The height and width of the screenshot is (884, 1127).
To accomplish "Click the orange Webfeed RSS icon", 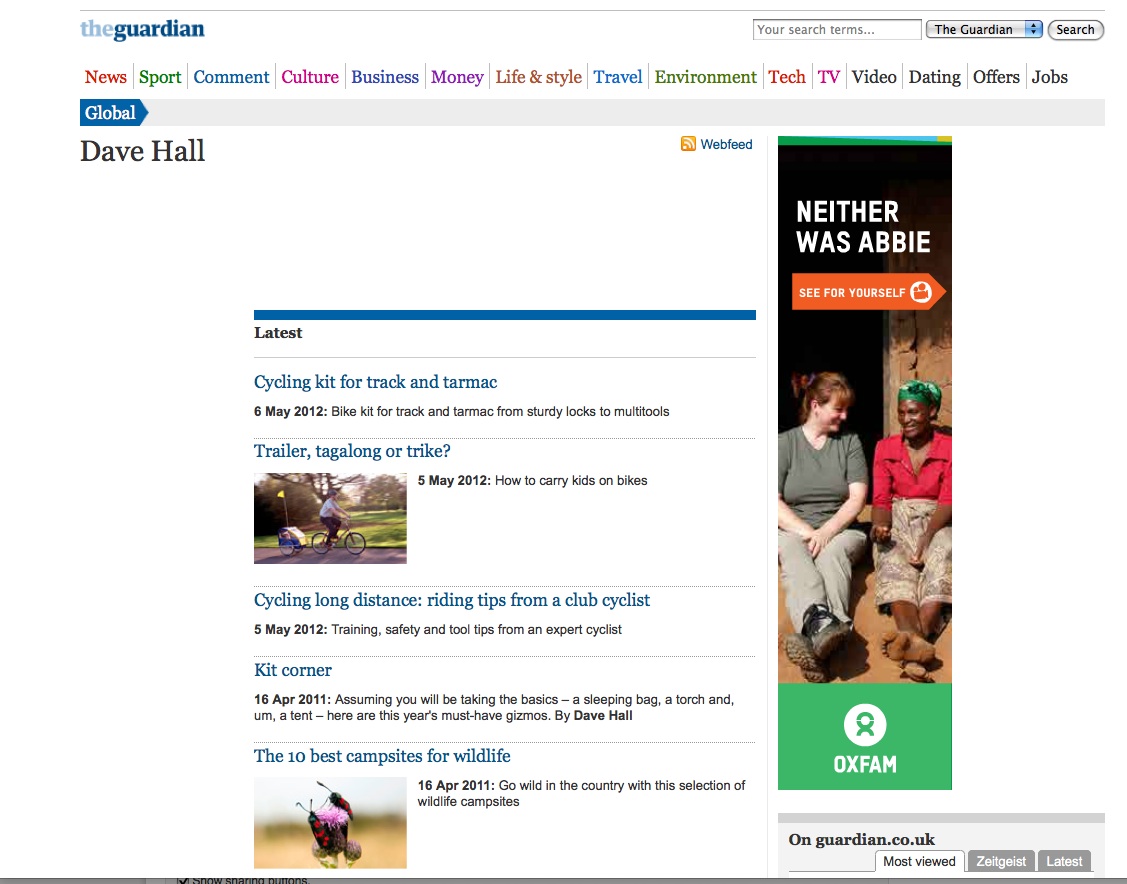I will [x=688, y=144].
